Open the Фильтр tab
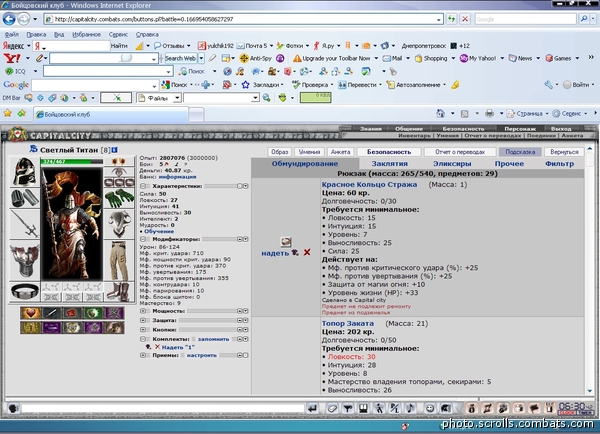This screenshot has width=600, height=434. coord(559,164)
